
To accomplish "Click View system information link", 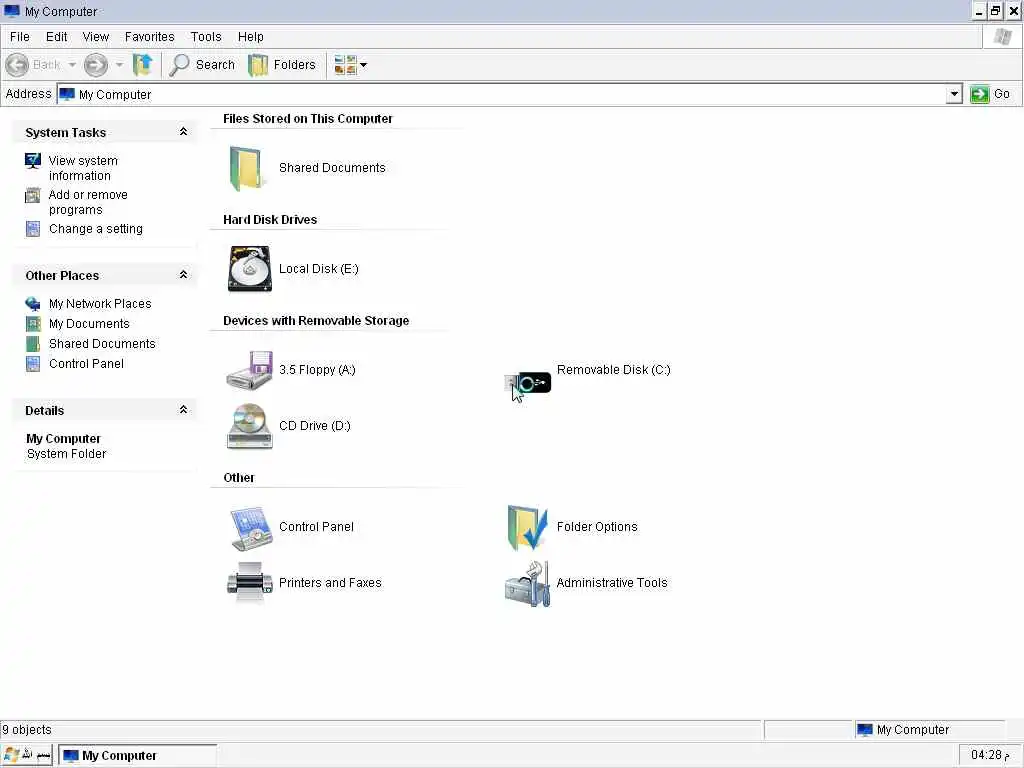I will click(83, 168).
